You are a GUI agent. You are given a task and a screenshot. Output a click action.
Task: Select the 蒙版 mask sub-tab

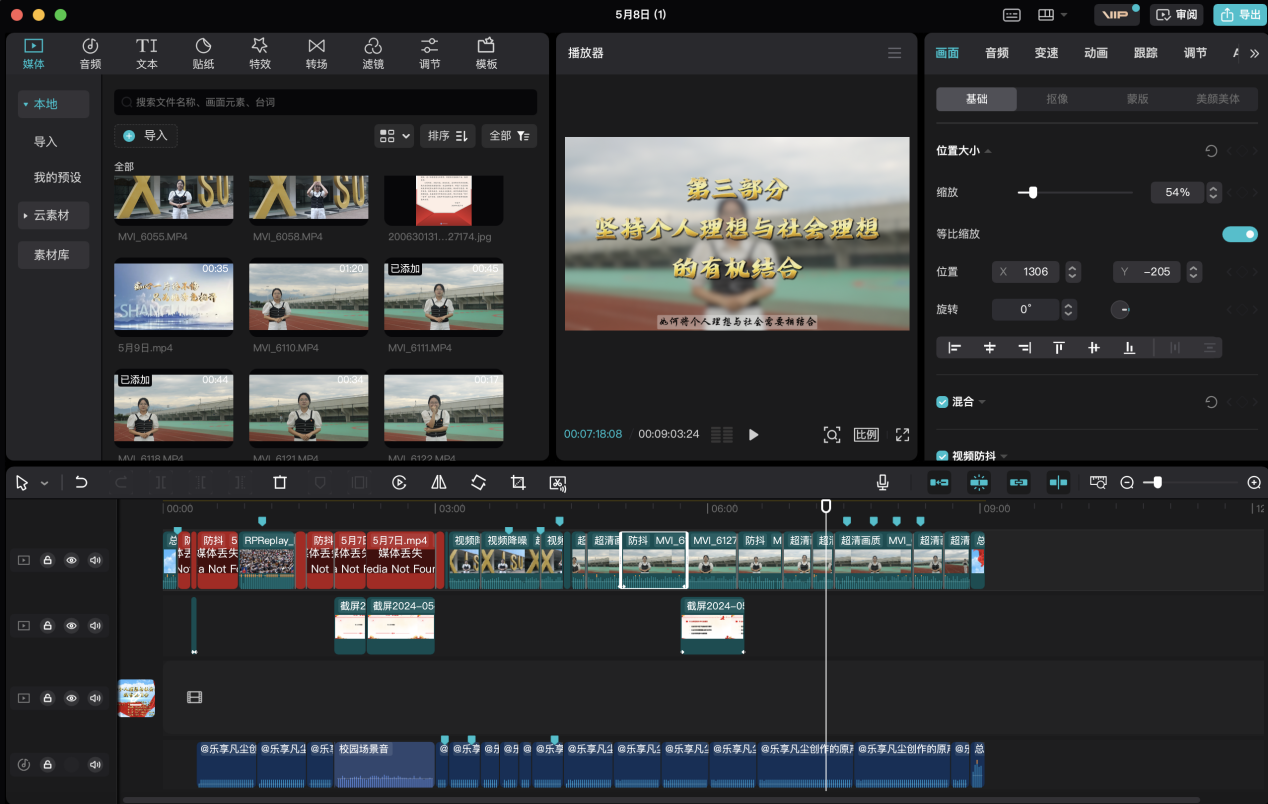(x=1137, y=99)
